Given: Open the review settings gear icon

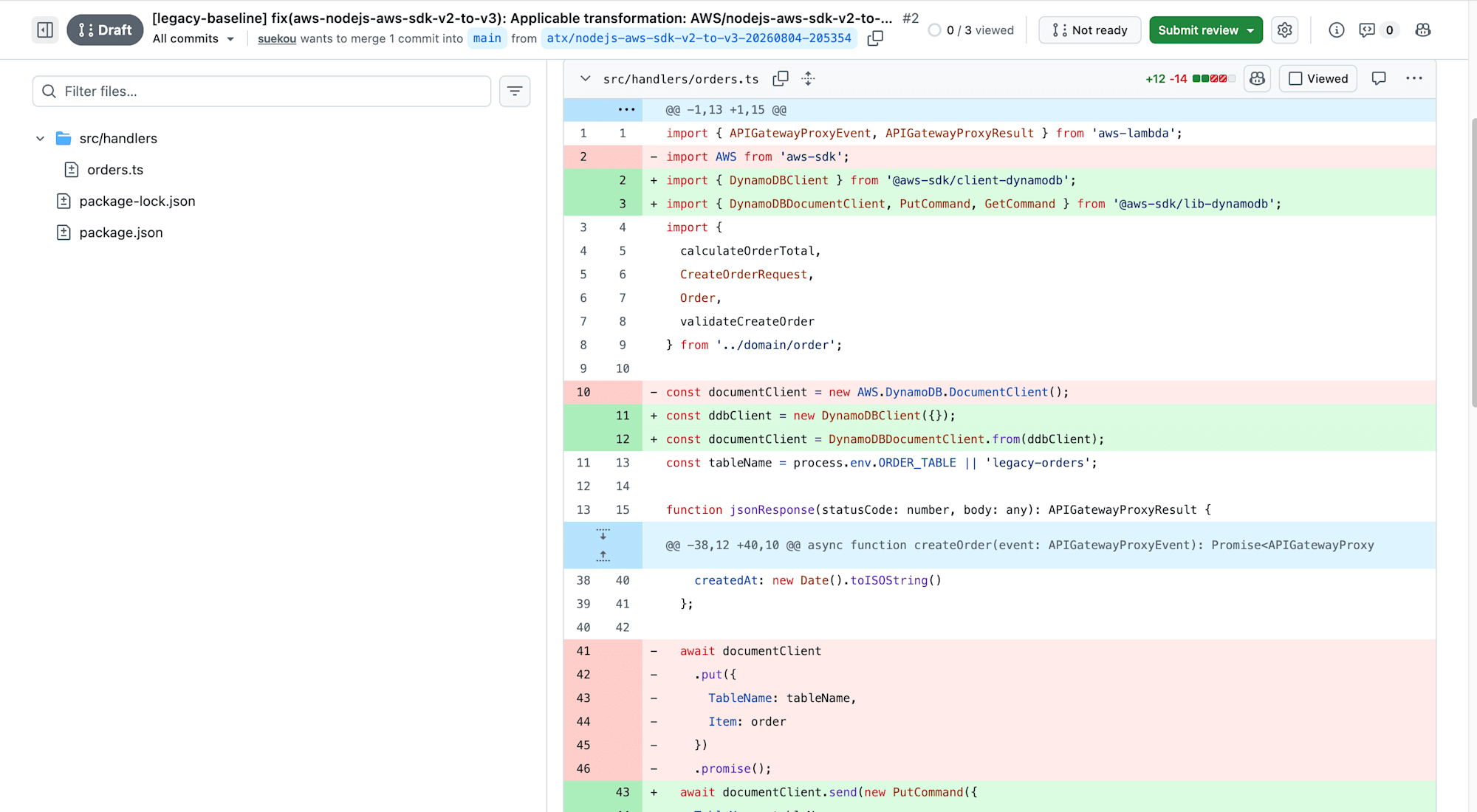Looking at the screenshot, I should (1285, 30).
